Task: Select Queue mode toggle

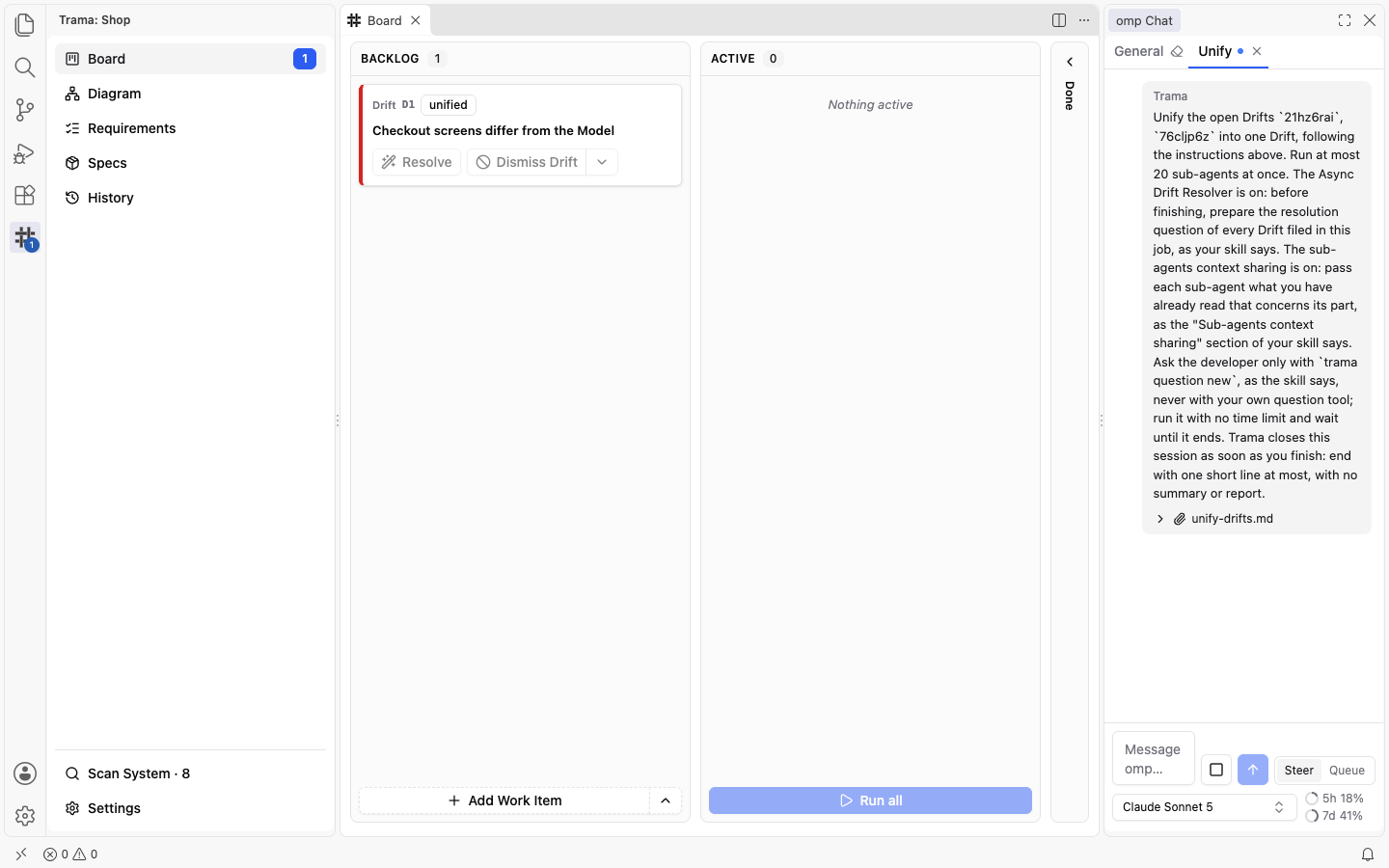Action: coord(1347,770)
